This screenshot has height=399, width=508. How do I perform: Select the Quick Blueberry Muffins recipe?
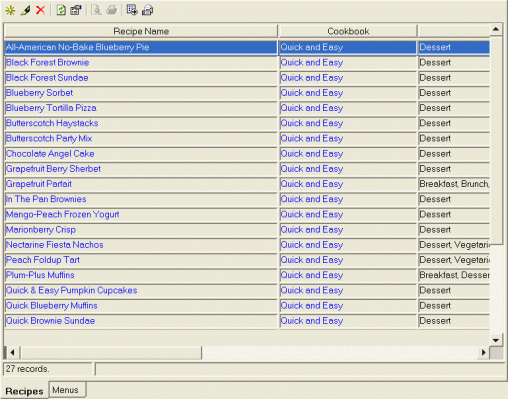141,306
